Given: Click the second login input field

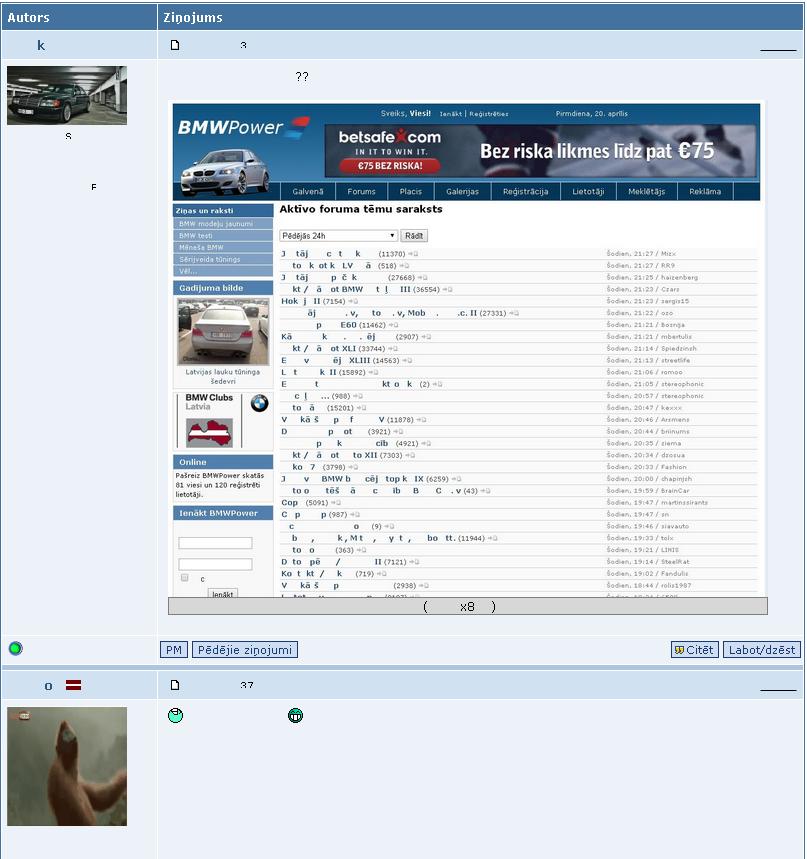Looking at the screenshot, I should pyautogui.click(x=215, y=564).
